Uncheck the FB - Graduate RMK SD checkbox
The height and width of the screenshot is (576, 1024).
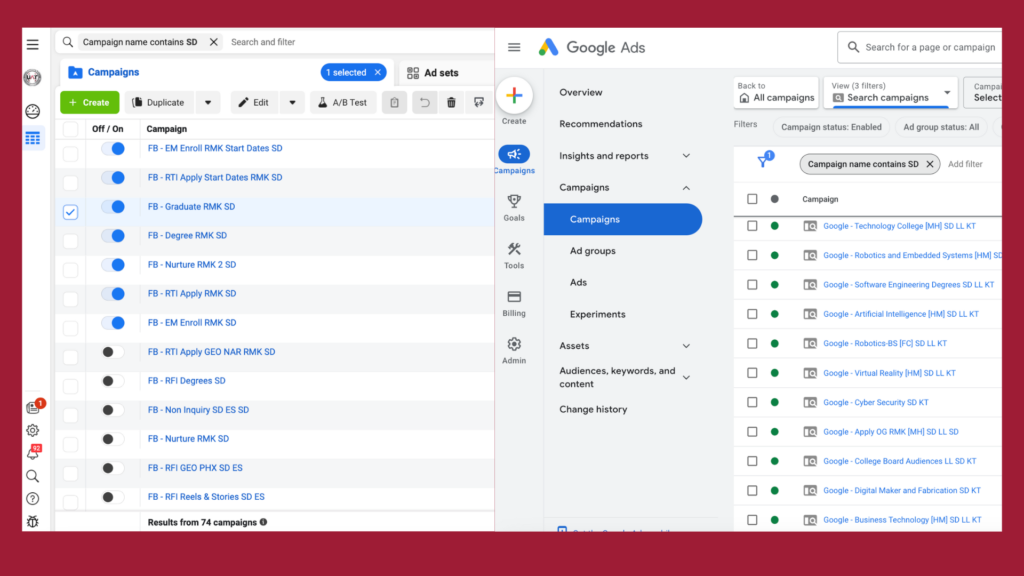pos(71,212)
